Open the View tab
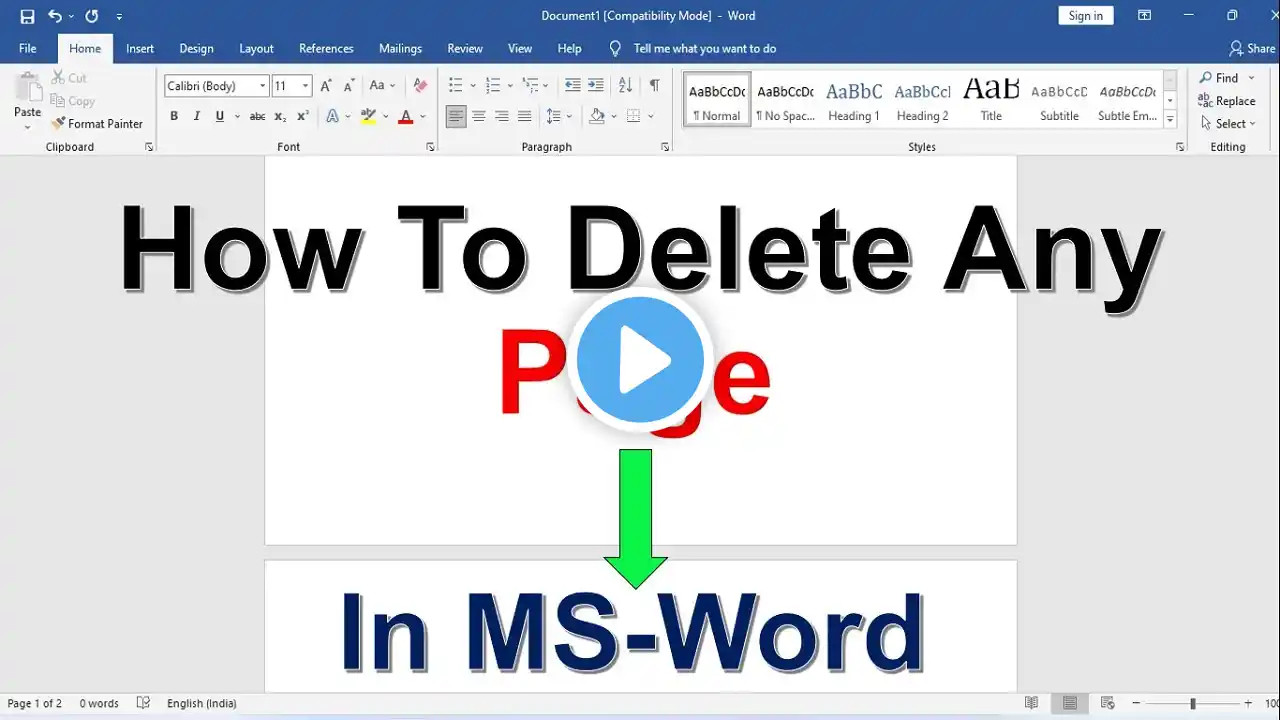1280x720 pixels. 520,48
